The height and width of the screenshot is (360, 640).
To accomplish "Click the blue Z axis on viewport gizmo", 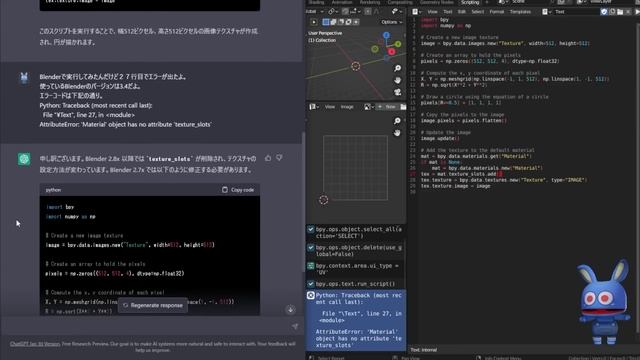I will click(x=386, y=36).
